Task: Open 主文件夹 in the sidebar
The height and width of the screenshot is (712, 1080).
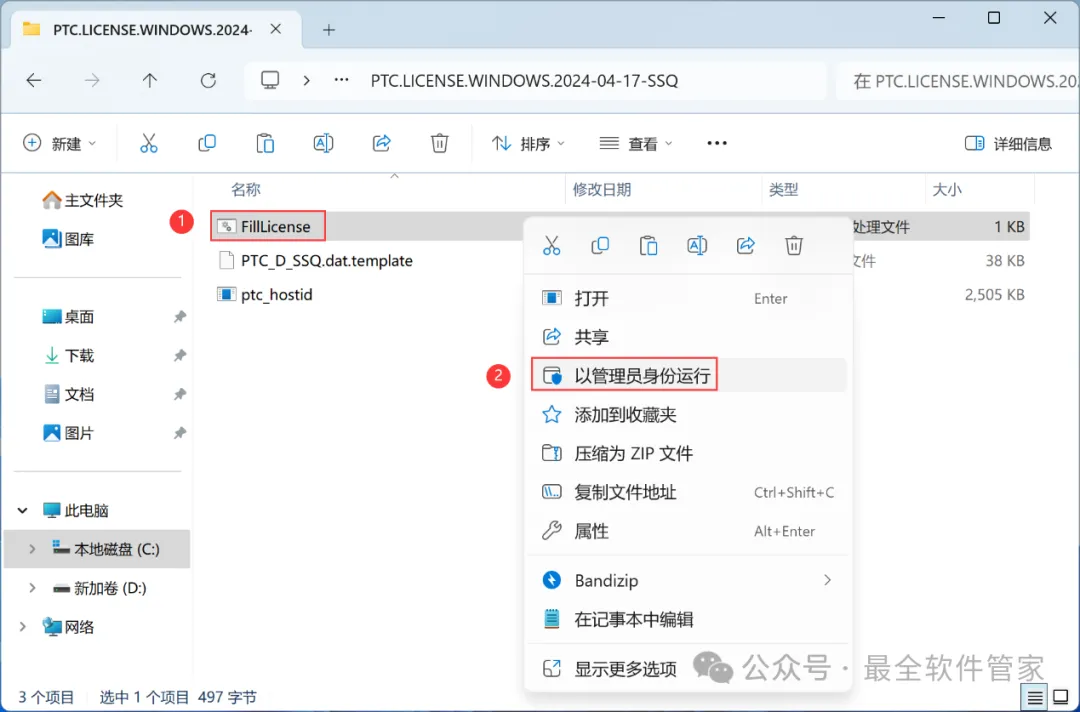Action: click(x=83, y=200)
